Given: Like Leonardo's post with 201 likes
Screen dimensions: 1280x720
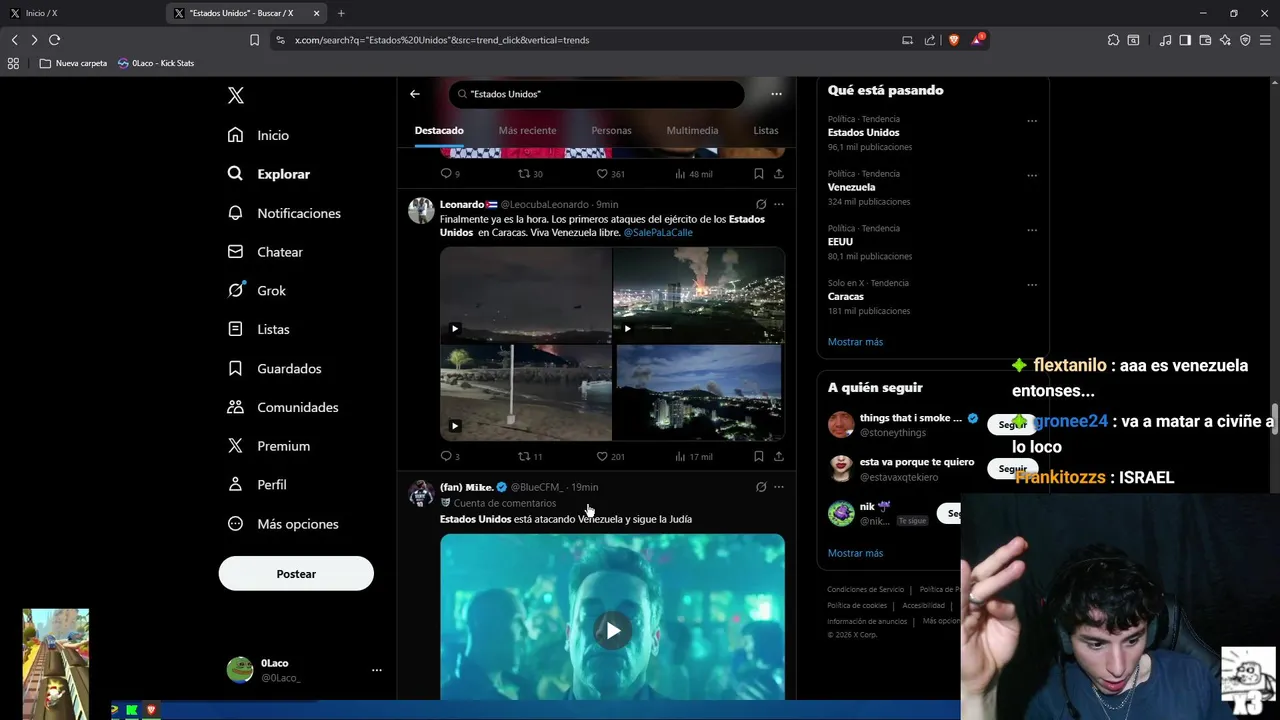Looking at the screenshot, I should click(610, 457).
